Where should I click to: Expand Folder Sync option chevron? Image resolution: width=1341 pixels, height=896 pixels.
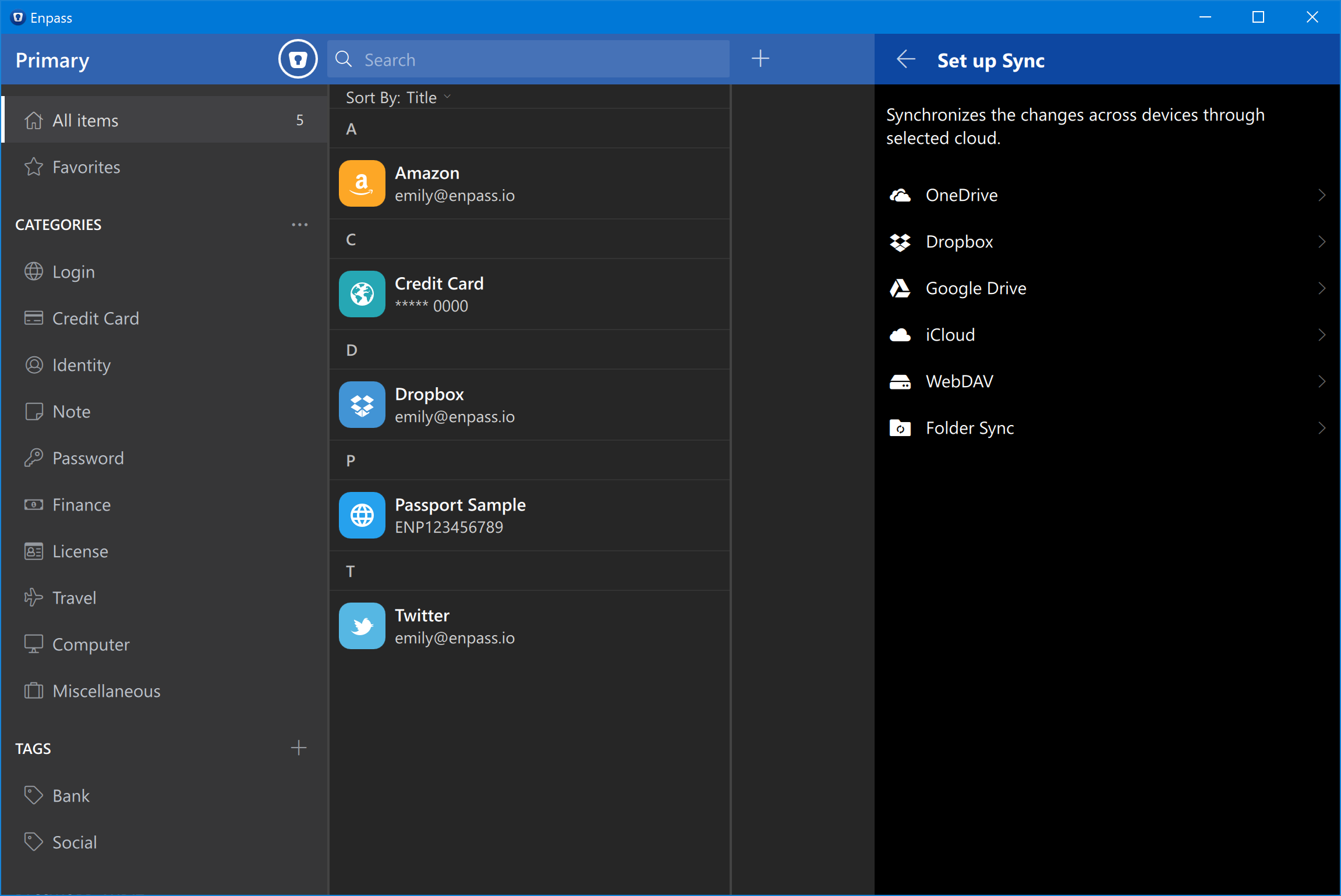click(x=1322, y=428)
